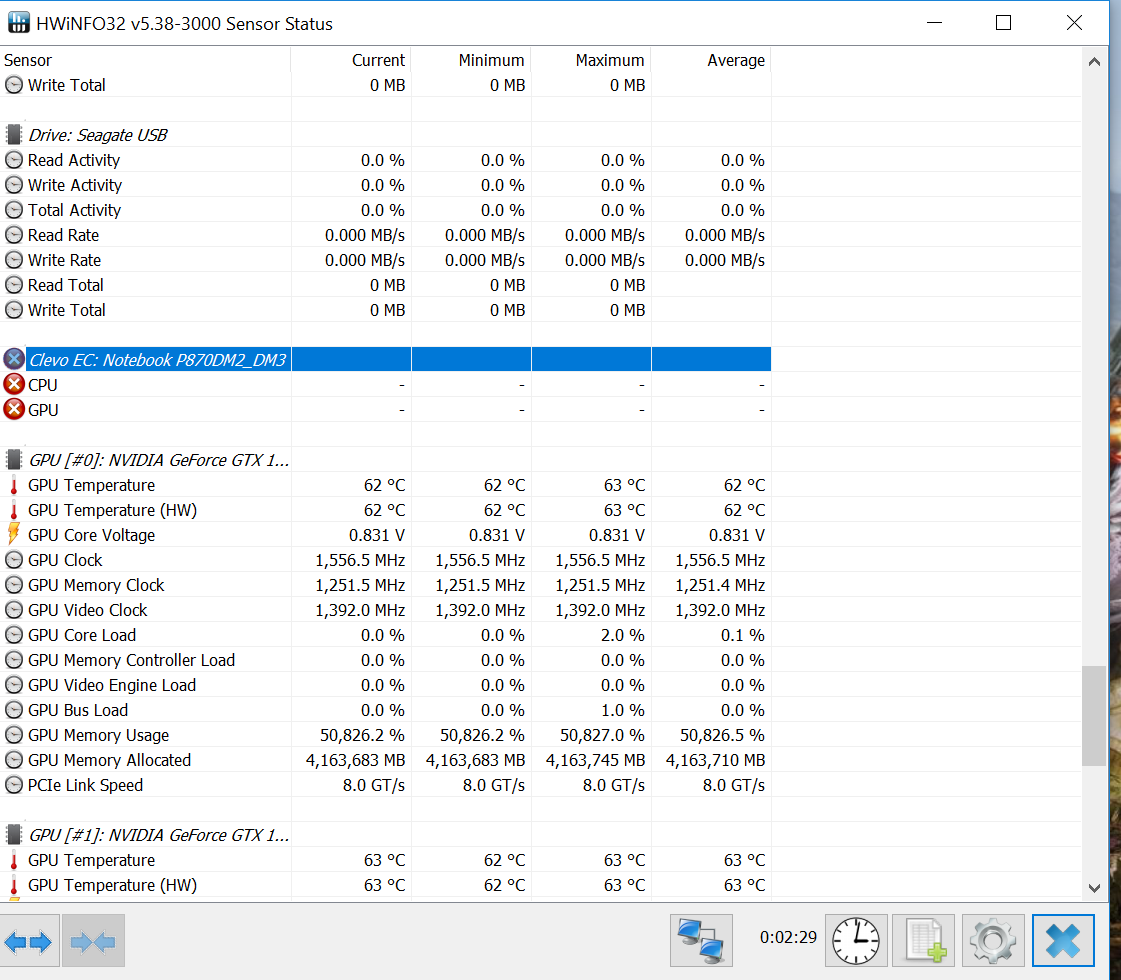Maximize the HWiNFO32 Sensor Status window

tap(1003, 23)
